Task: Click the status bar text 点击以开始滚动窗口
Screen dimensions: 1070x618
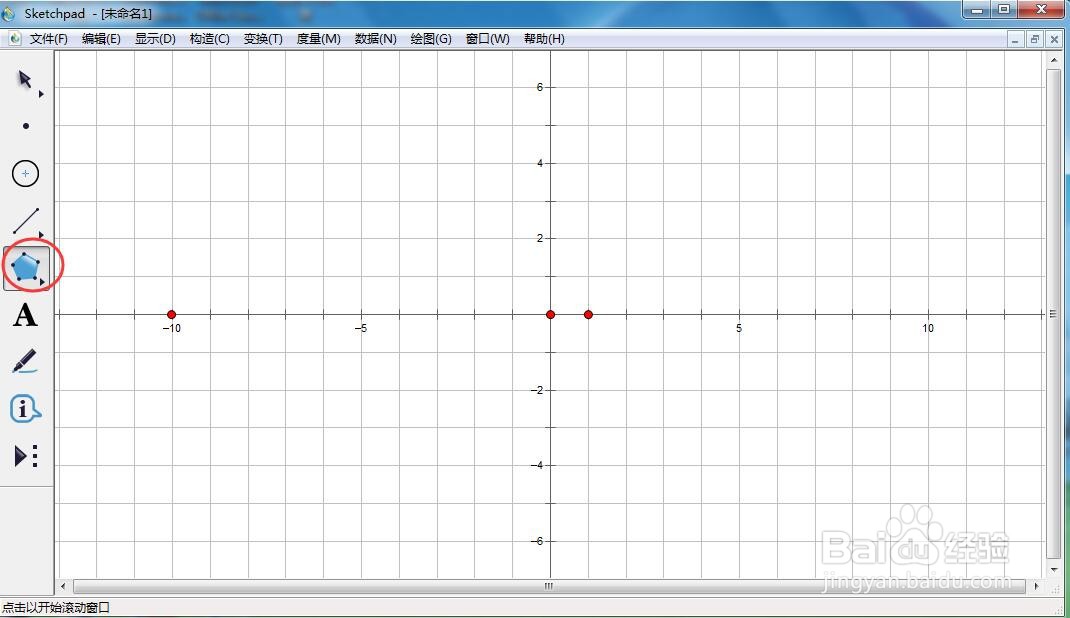Action: 56,607
